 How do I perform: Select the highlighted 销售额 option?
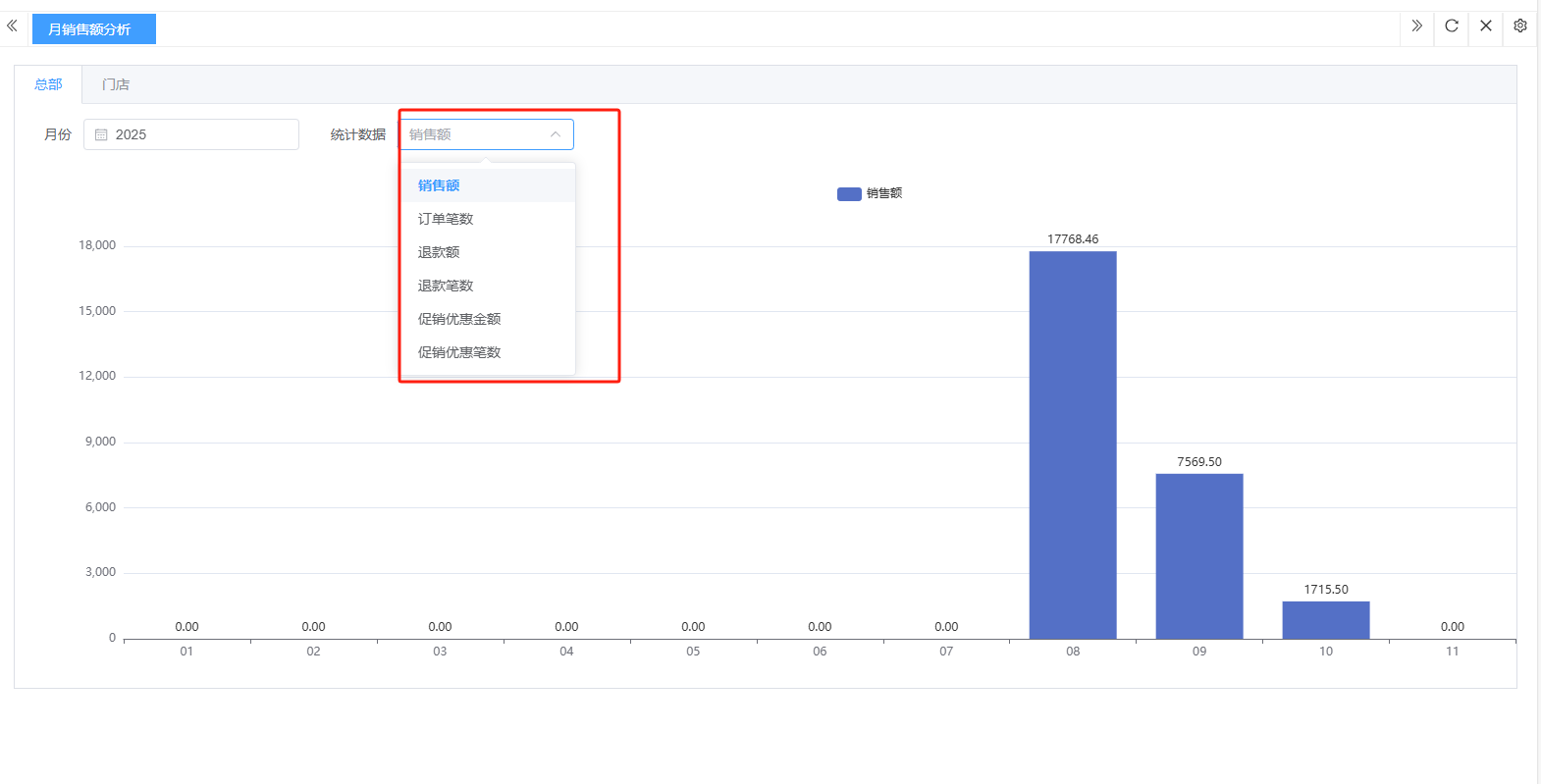click(x=439, y=185)
